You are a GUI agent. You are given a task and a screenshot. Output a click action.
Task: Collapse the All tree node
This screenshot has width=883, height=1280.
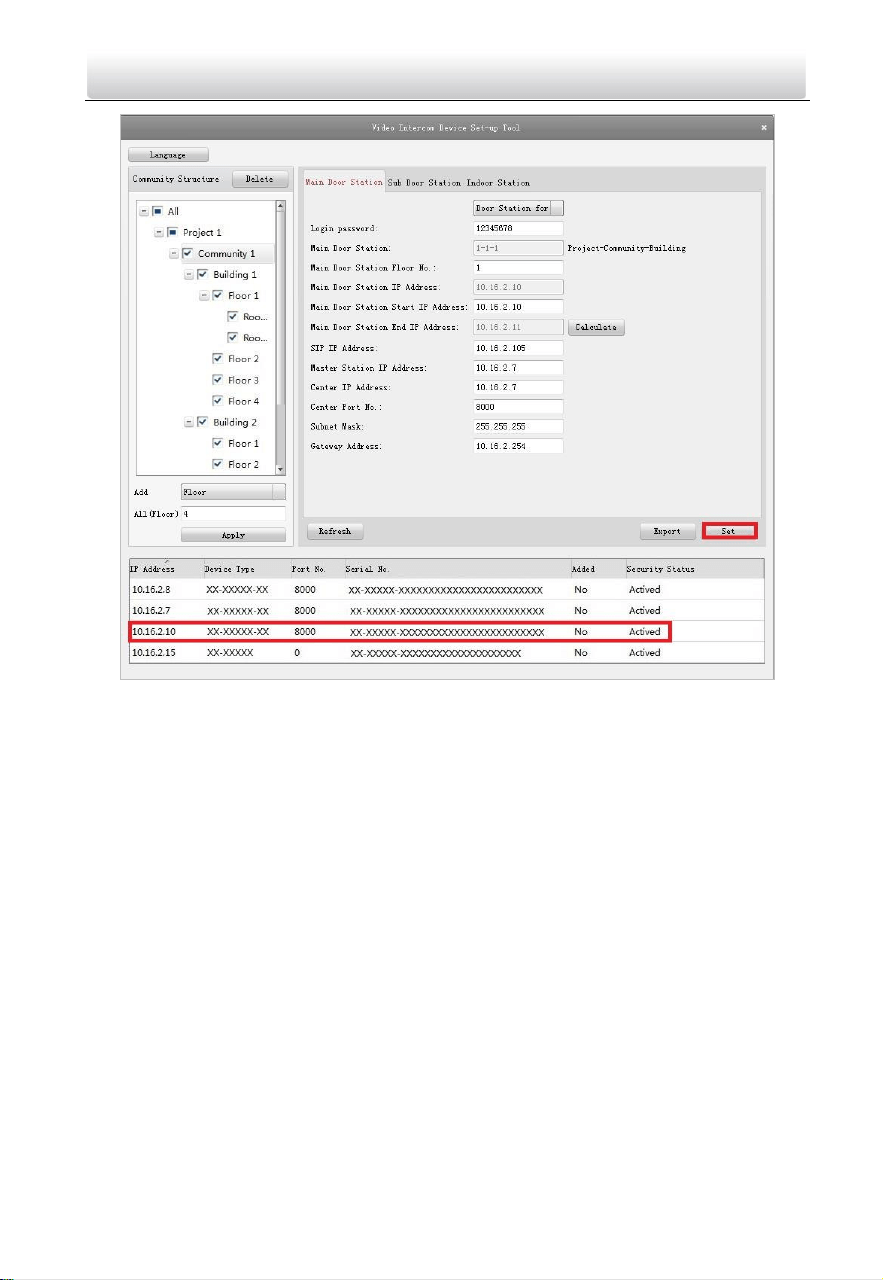click(144, 212)
